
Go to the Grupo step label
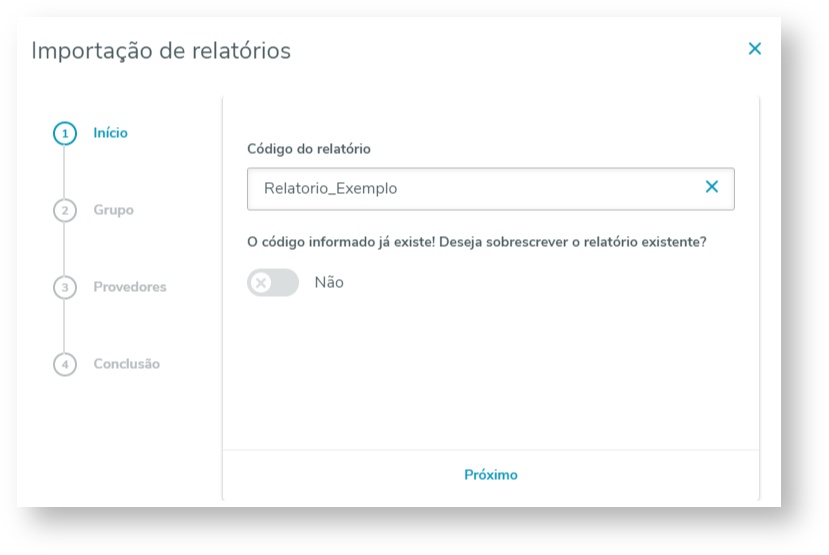[x=113, y=210]
